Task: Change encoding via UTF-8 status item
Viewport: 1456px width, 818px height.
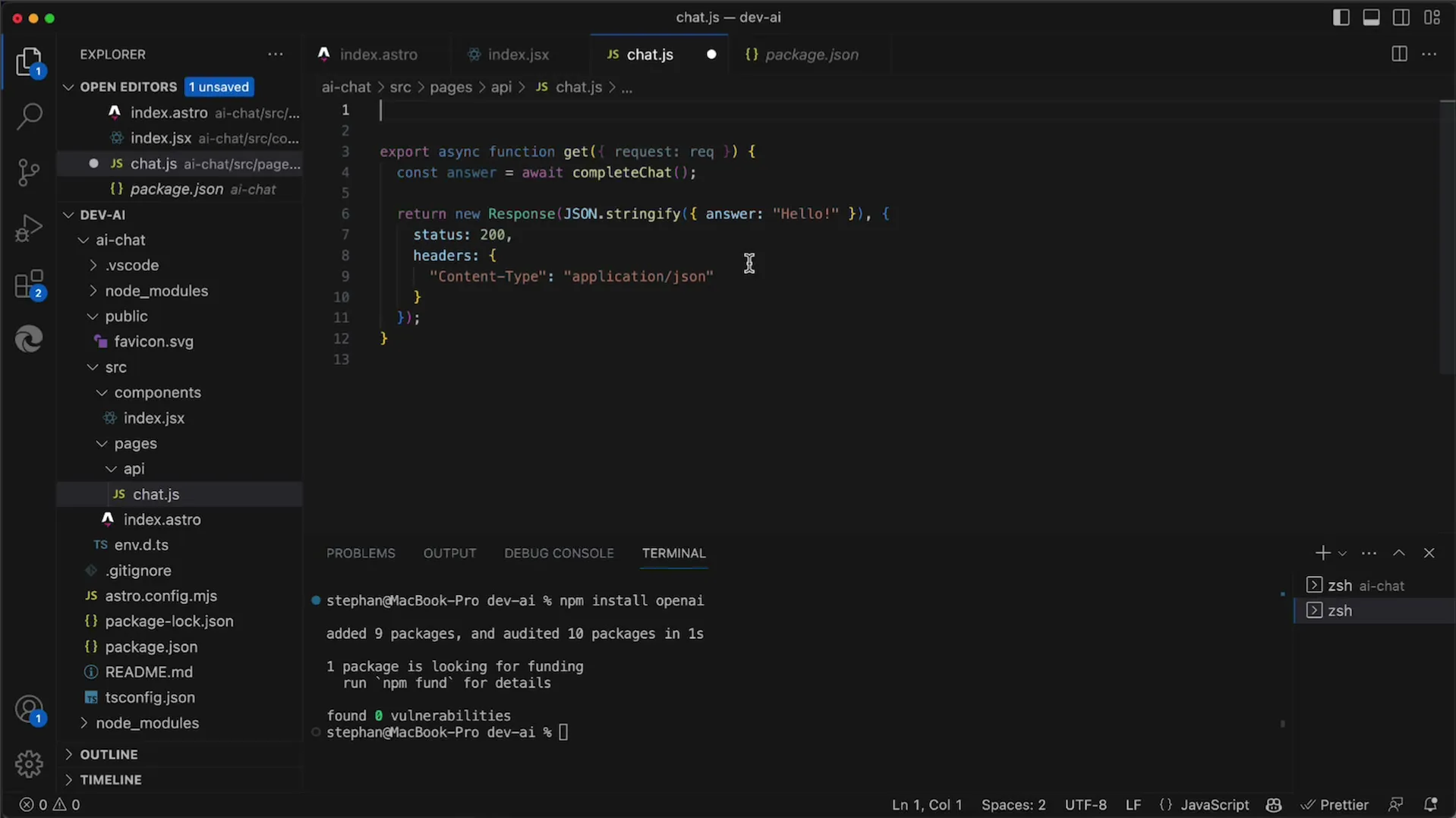Action: (x=1086, y=804)
